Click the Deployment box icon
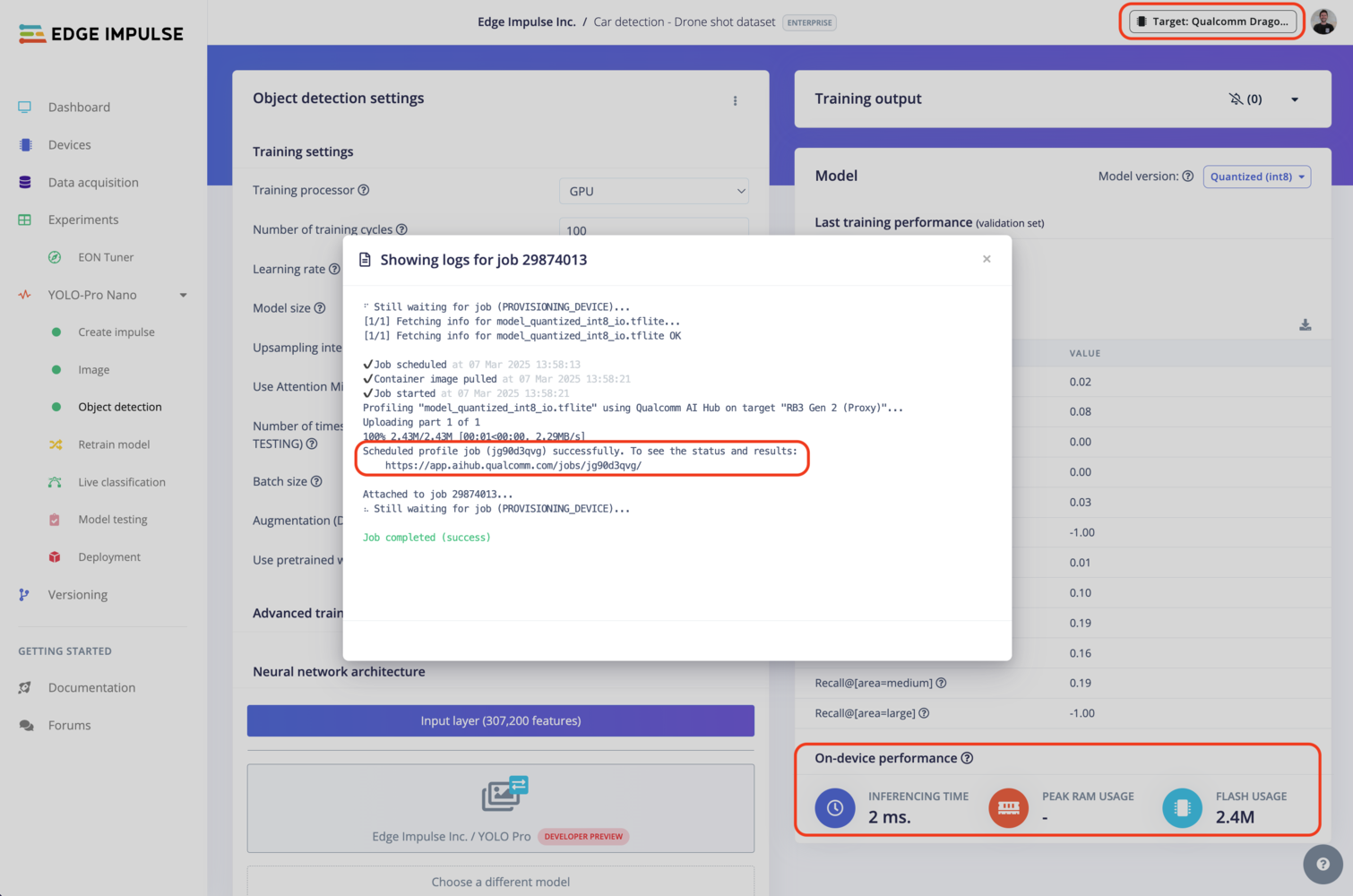This screenshot has width=1353, height=896. click(x=55, y=556)
